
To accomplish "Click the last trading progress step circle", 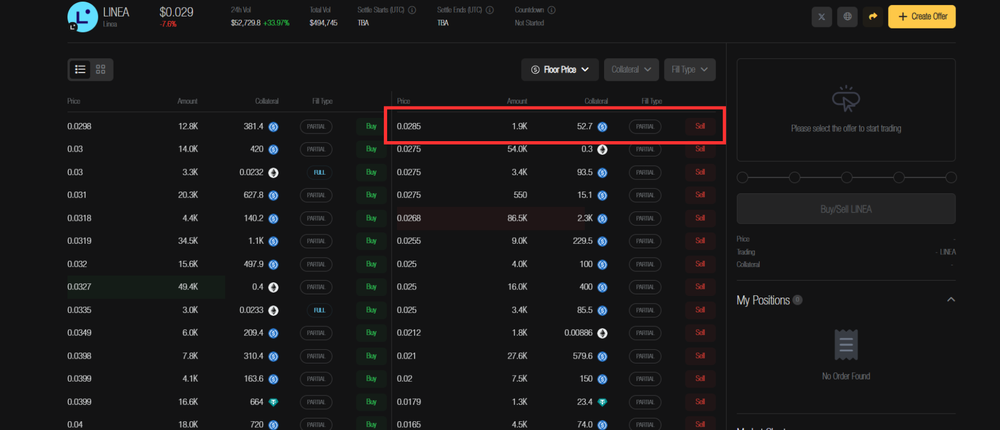I will (950, 177).
